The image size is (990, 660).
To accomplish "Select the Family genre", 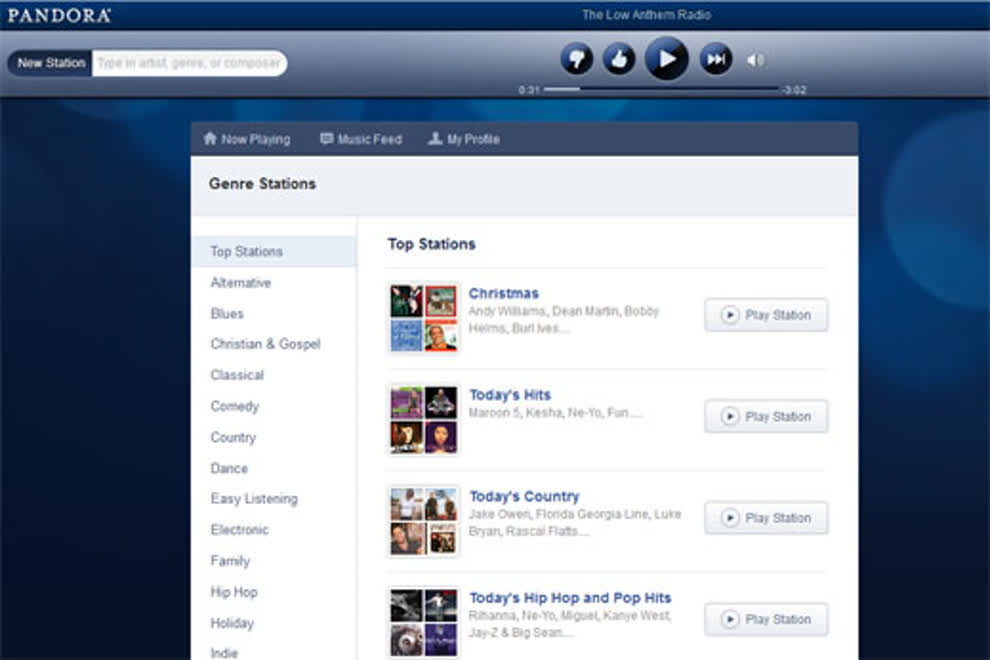I will (x=230, y=561).
